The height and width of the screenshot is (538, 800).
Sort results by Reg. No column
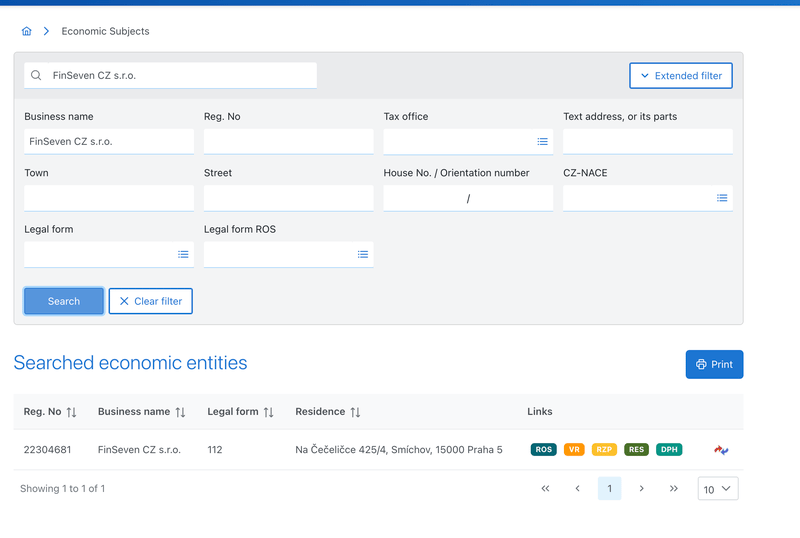tap(71, 412)
